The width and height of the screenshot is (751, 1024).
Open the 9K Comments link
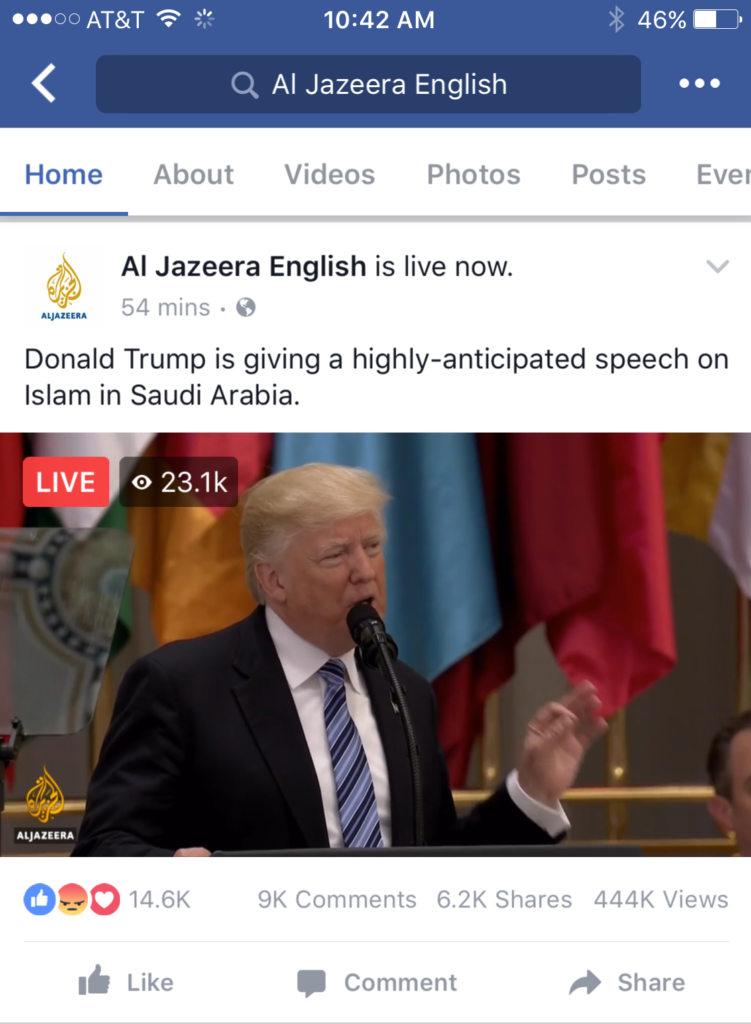(337, 899)
